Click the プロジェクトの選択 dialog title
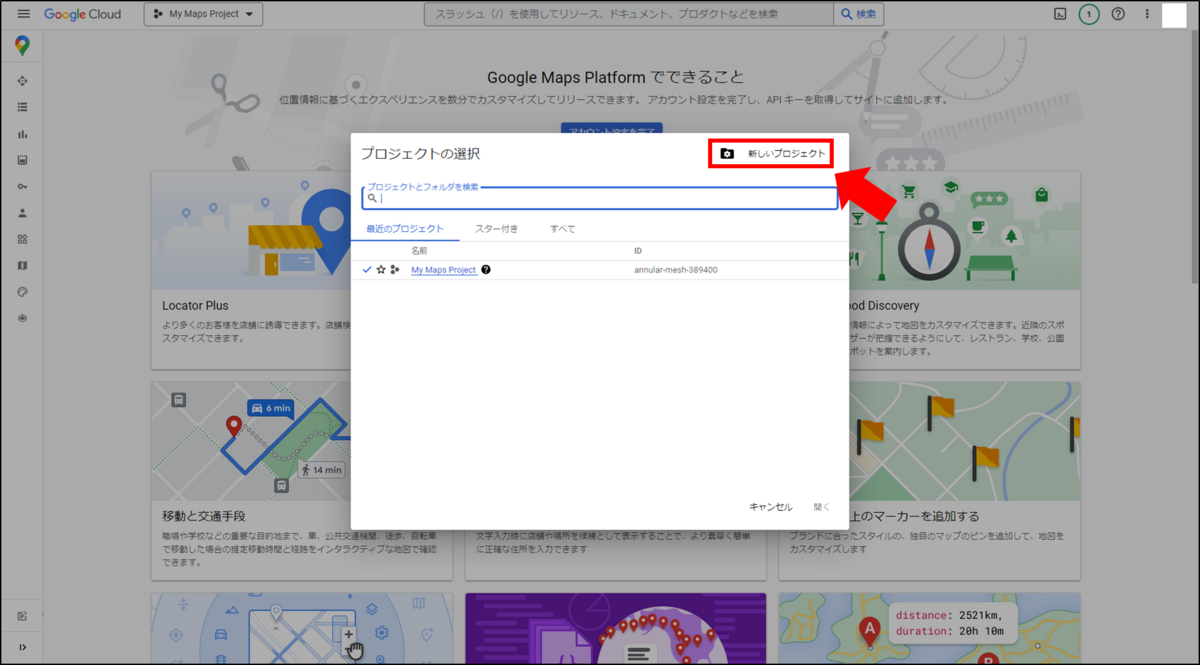 [420, 153]
